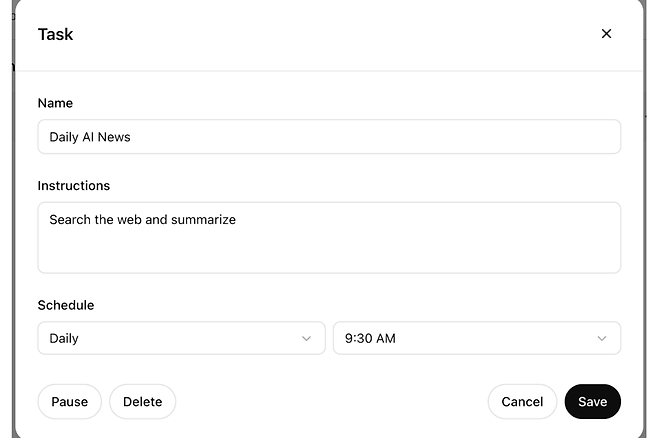The height and width of the screenshot is (438, 658).
Task: Click the Name field label
Action: 55,103
